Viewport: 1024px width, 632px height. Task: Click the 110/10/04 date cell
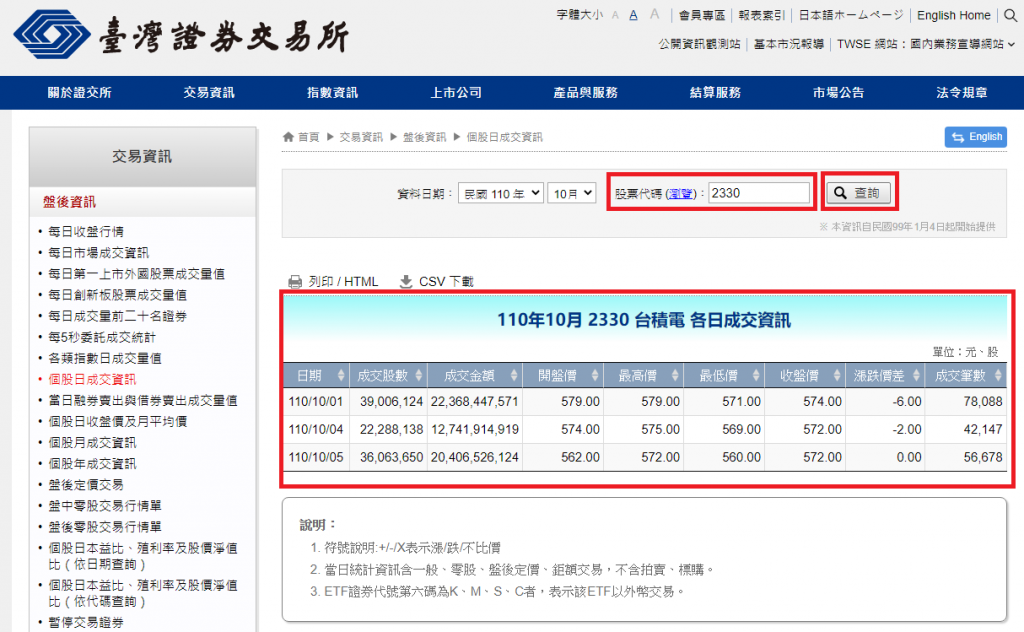point(316,429)
